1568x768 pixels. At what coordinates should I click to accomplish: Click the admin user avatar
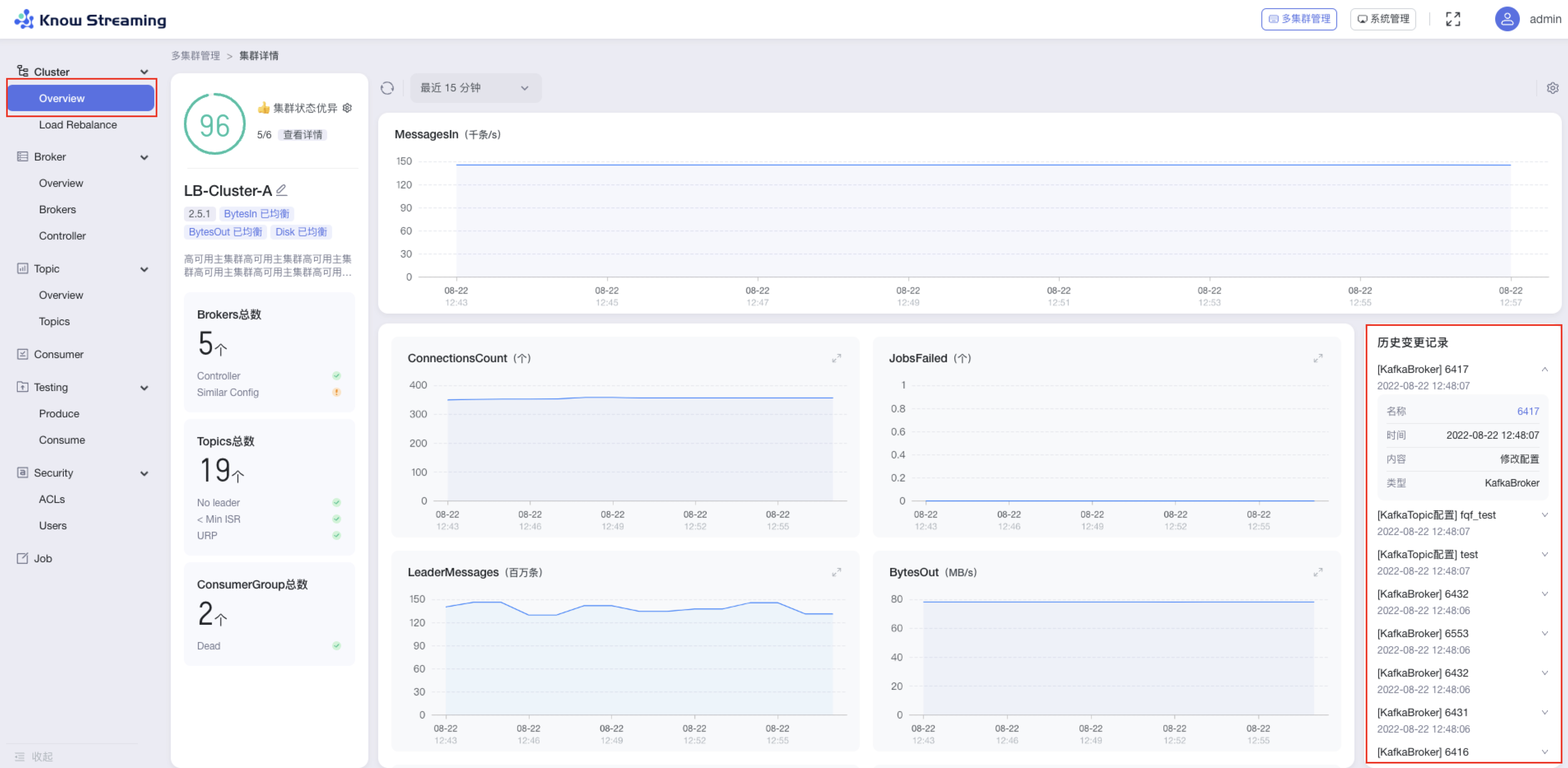coord(1507,19)
